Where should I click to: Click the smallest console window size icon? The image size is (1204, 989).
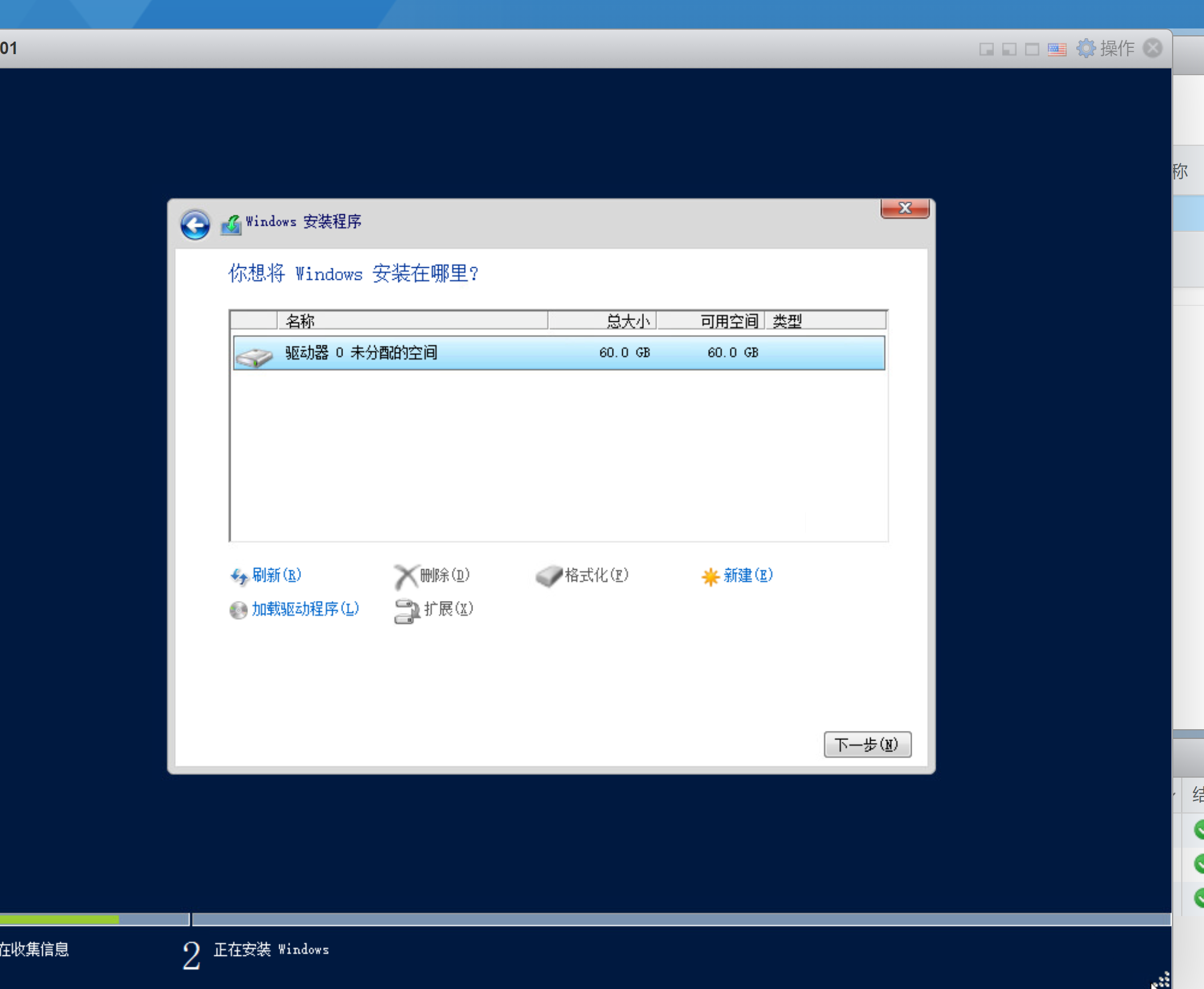tap(986, 50)
